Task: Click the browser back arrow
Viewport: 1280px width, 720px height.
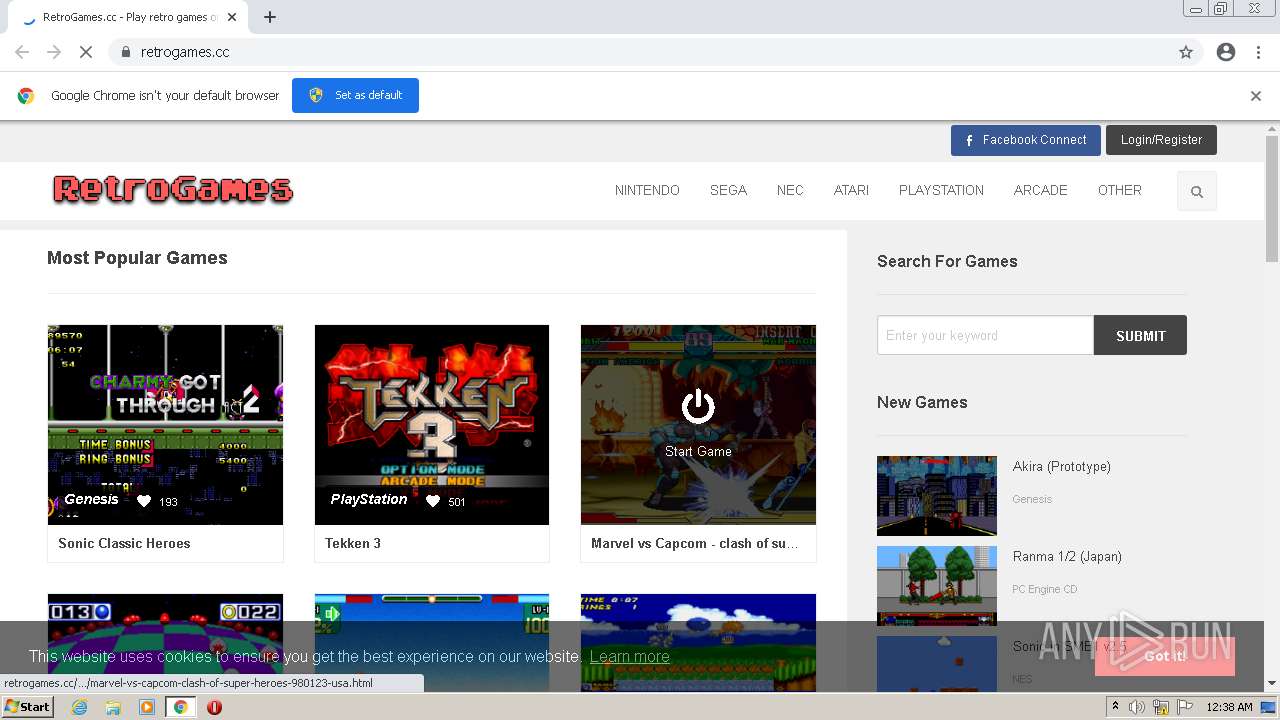Action: click(22, 52)
